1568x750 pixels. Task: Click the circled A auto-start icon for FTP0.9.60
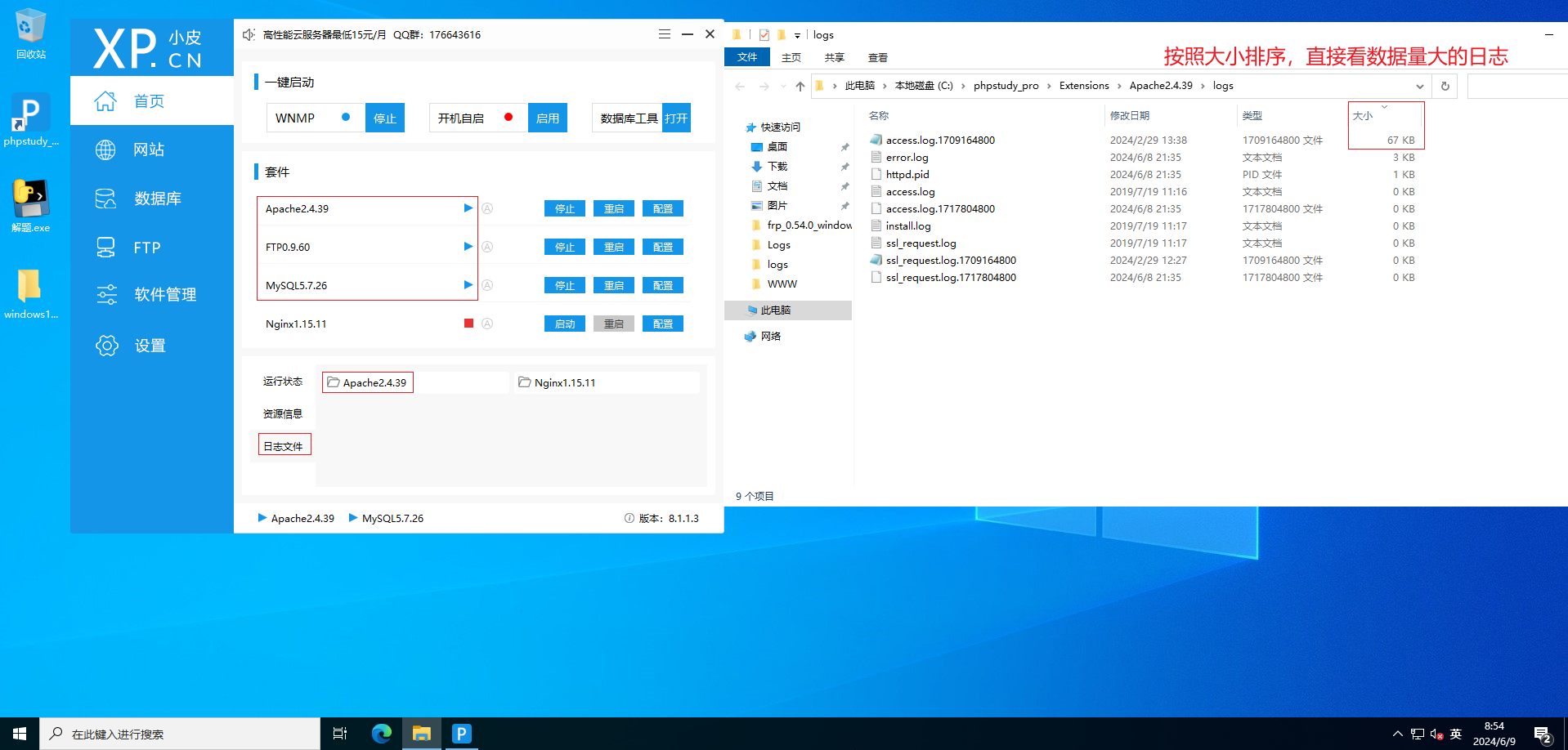487,247
